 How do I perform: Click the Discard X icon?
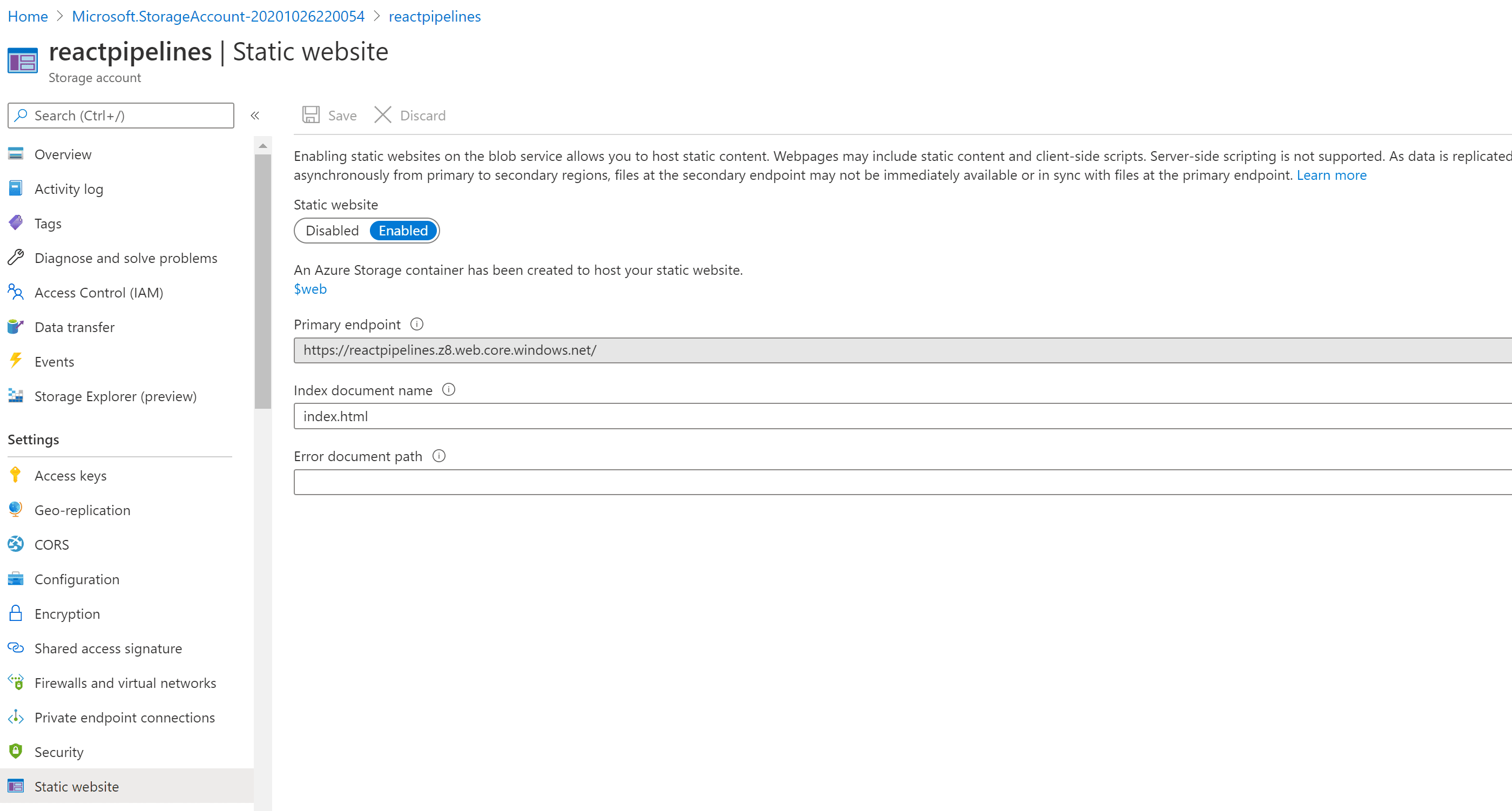click(383, 115)
